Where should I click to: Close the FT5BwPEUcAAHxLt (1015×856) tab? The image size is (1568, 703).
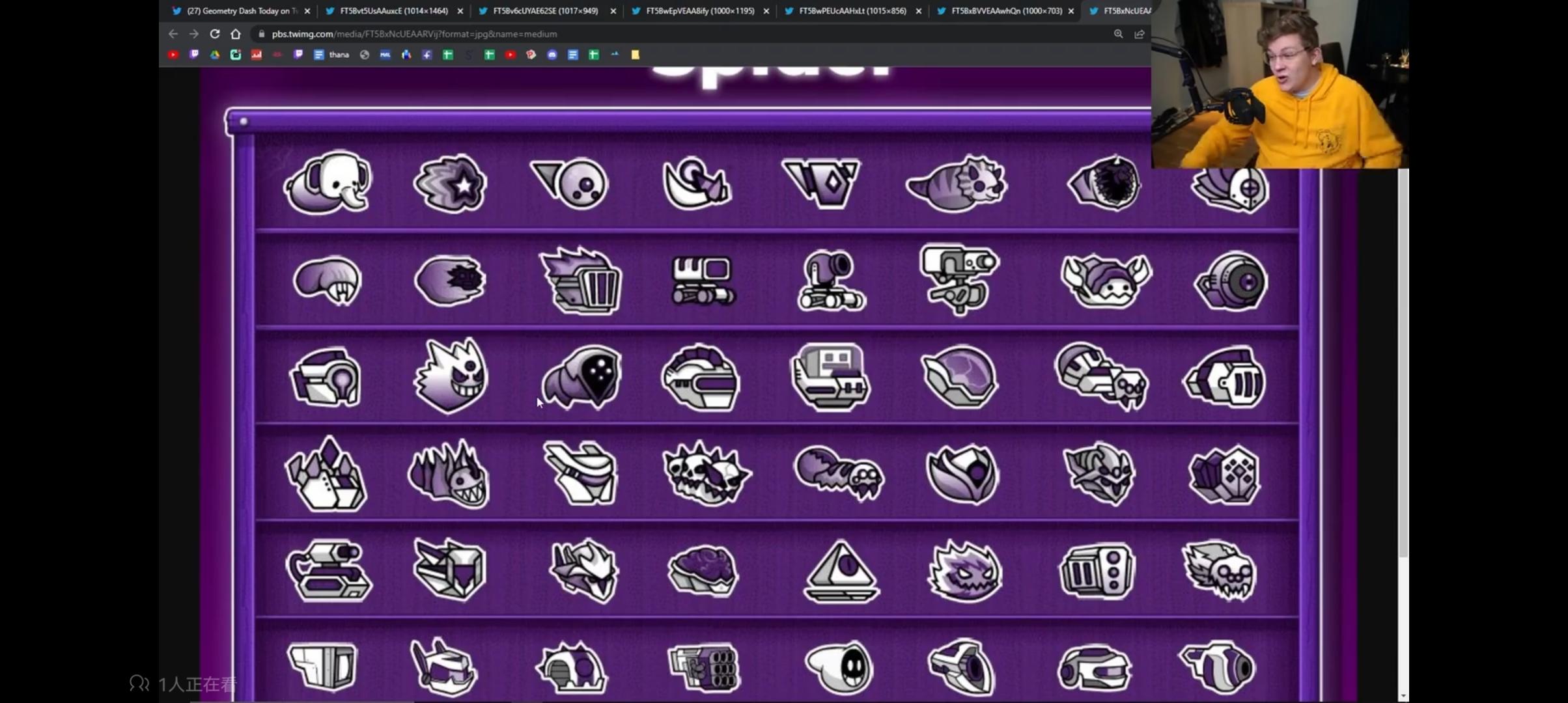coord(919,11)
